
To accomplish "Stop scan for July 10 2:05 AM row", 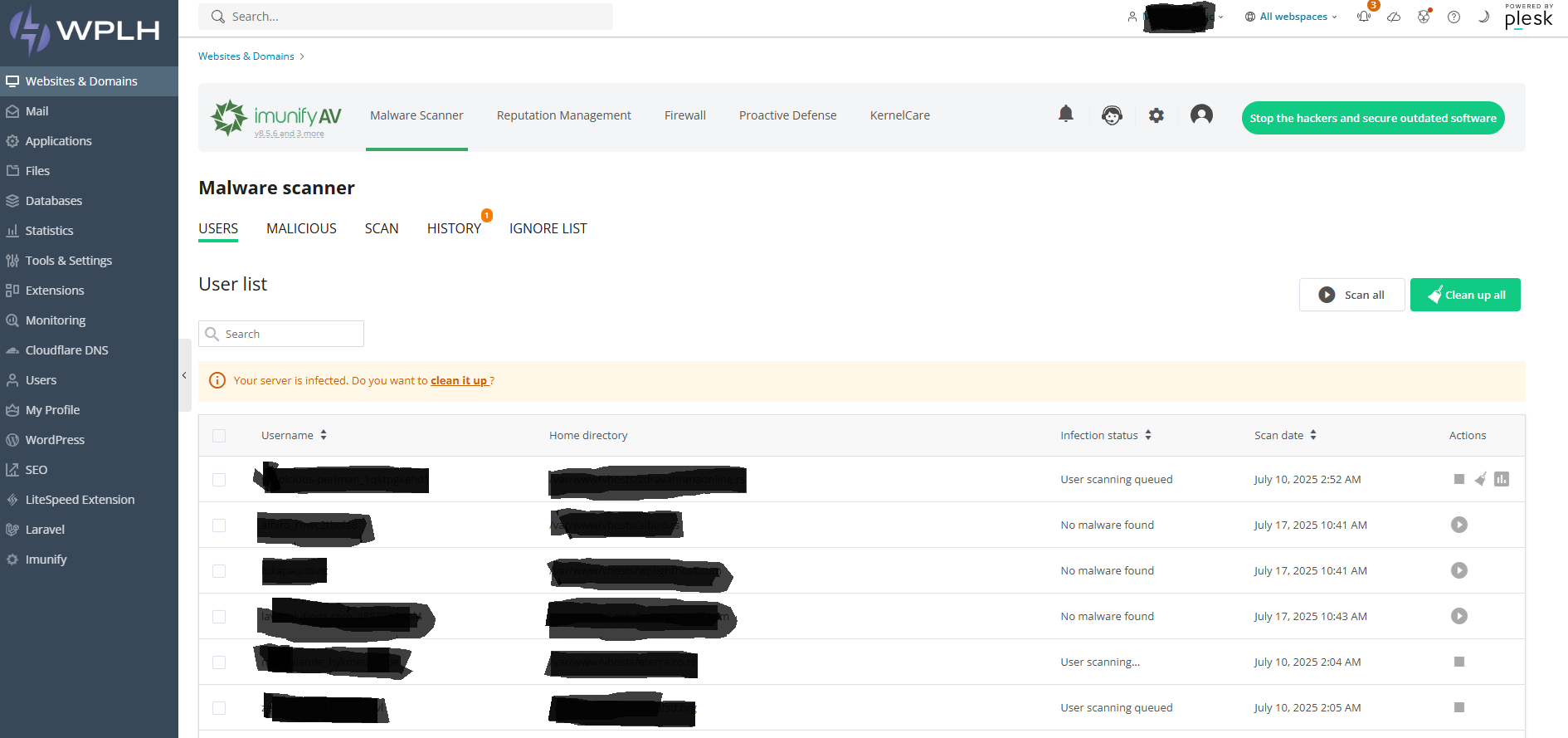I will 1459,707.
